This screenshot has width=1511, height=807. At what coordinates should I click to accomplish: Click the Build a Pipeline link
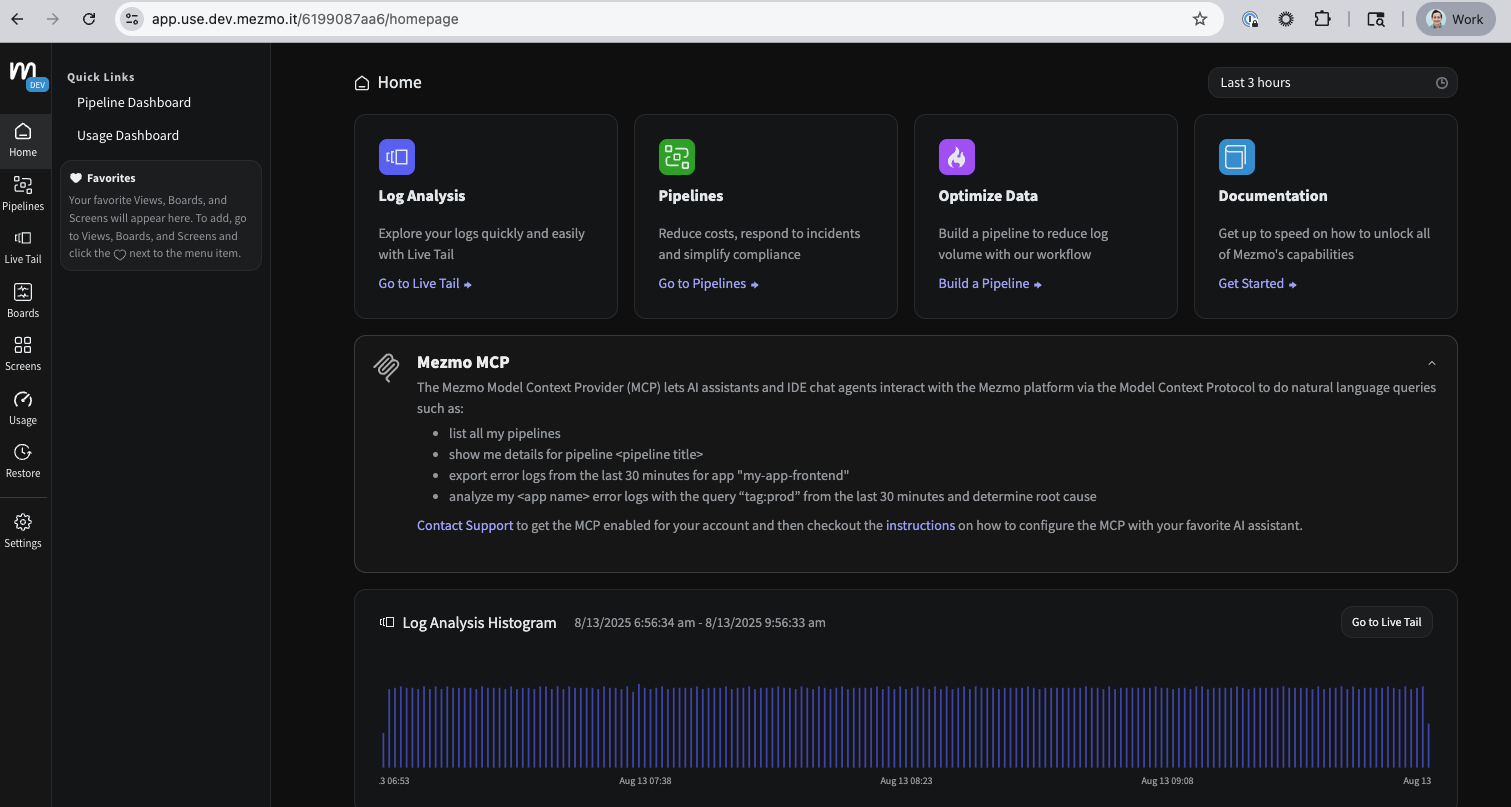(x=990, y=284)
